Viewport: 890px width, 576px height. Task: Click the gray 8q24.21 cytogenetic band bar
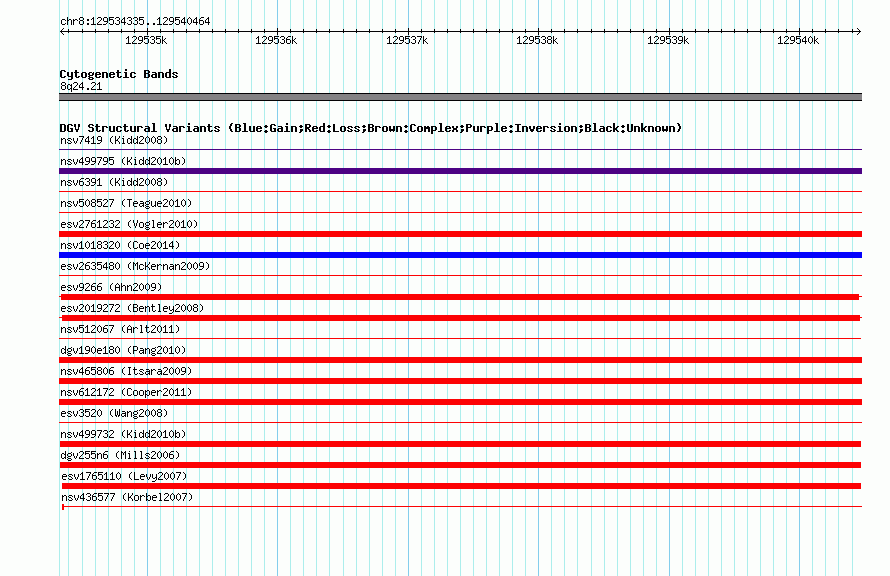coord(460,97)
